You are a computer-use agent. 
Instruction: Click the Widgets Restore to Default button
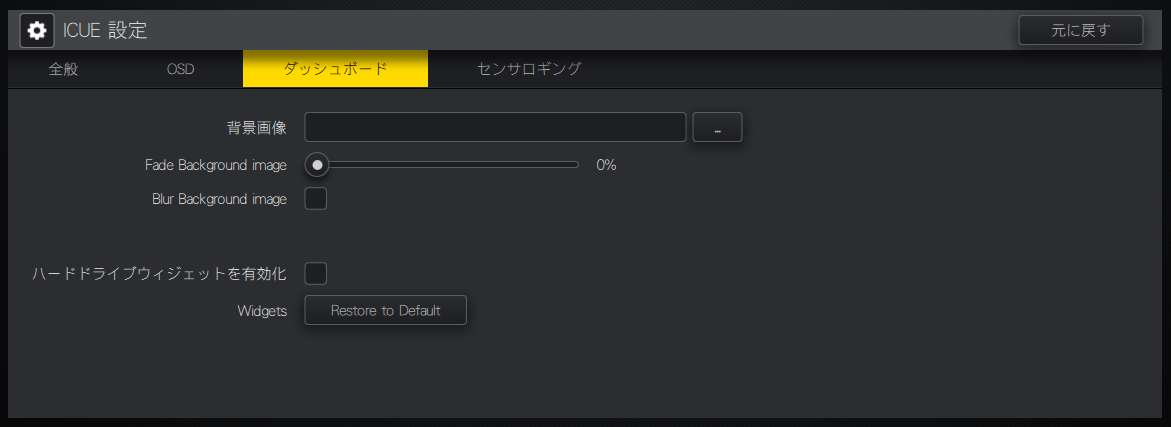(x=385, y=311)
